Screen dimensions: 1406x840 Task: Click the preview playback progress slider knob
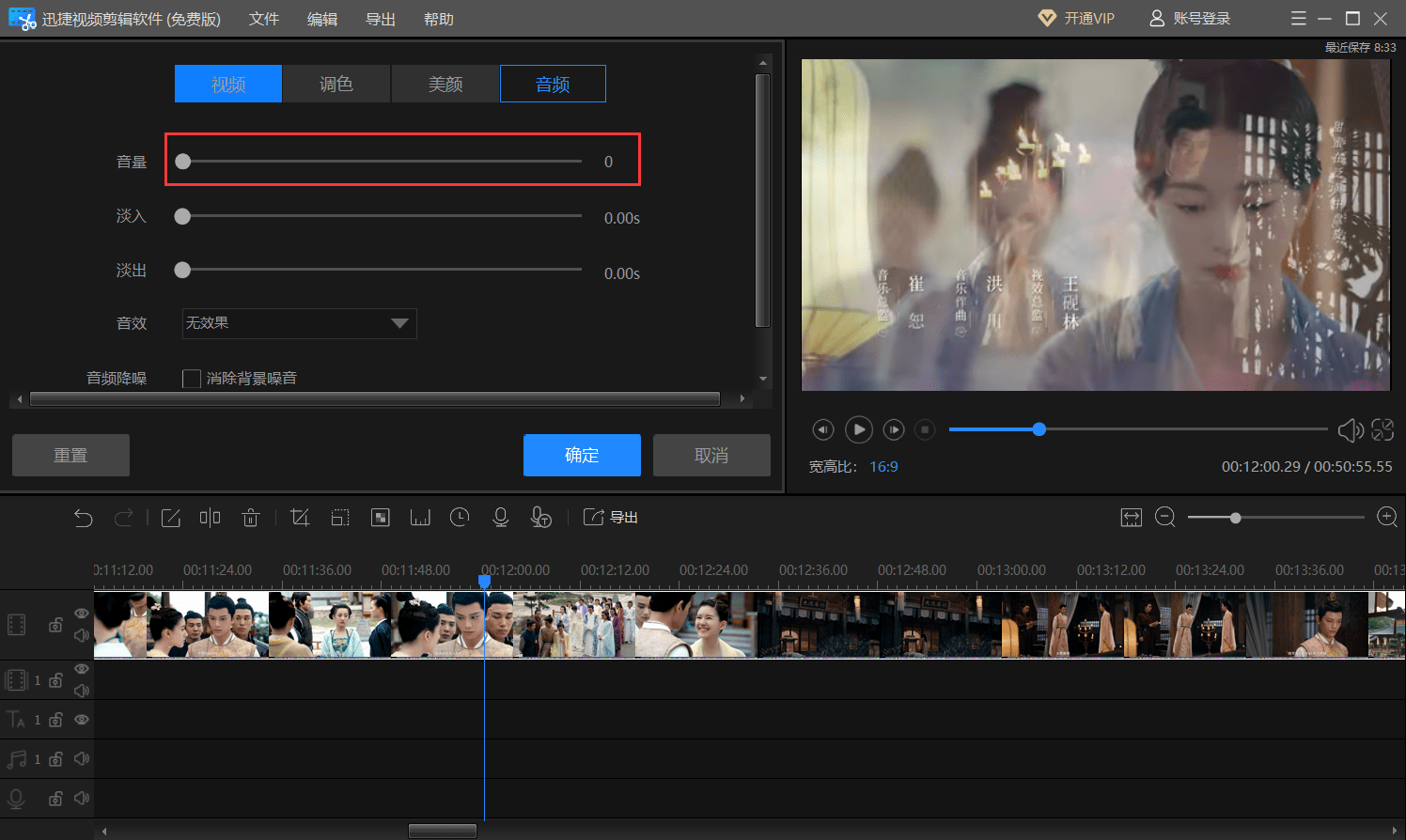[1039, 429]
